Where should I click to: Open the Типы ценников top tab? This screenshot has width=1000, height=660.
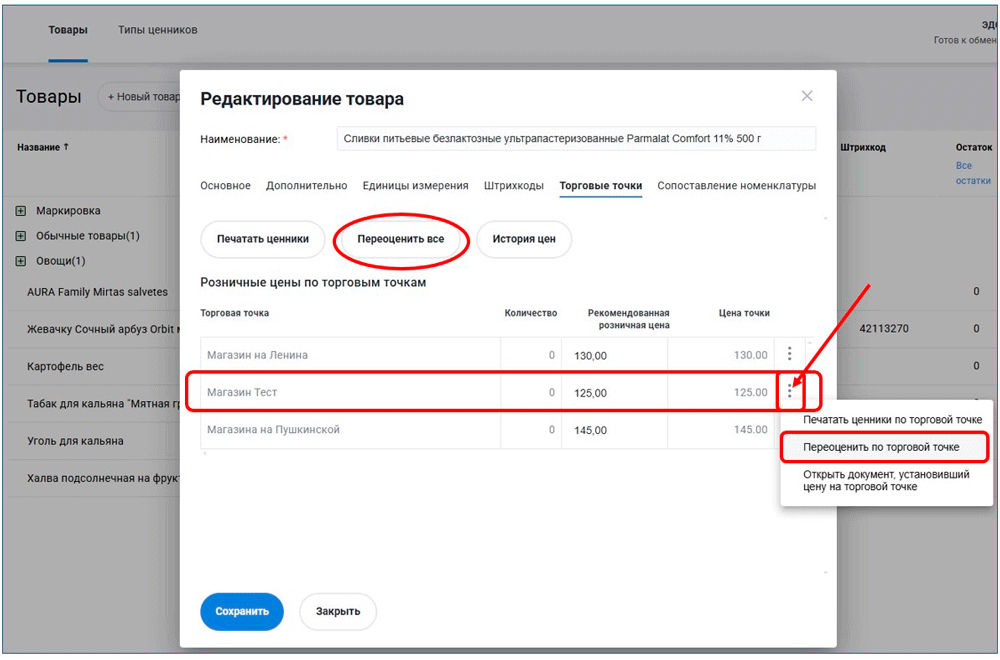point(157,30)
